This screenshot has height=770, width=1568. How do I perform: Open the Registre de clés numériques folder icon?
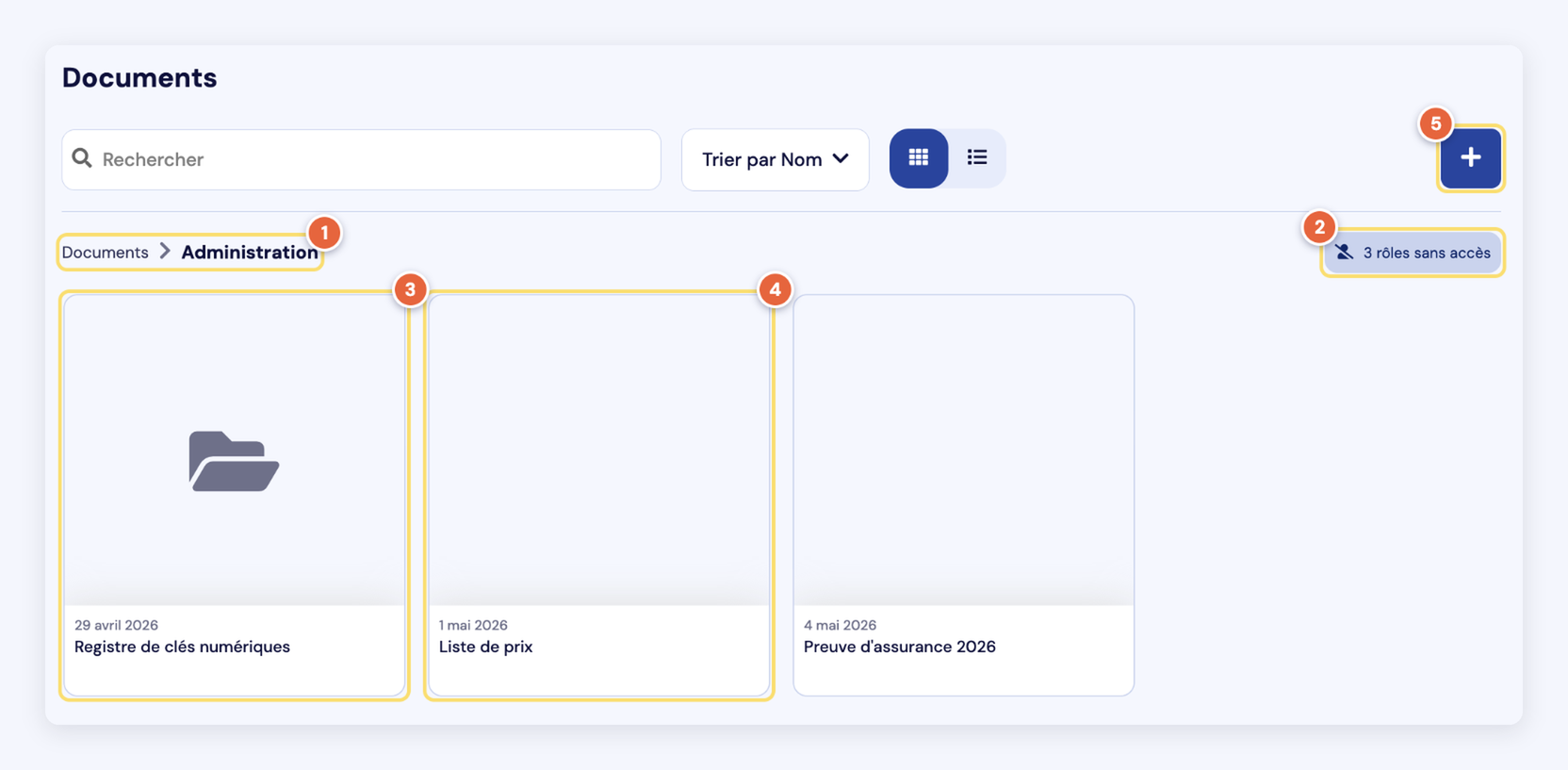pyautogui.click(x=234, y=461)
